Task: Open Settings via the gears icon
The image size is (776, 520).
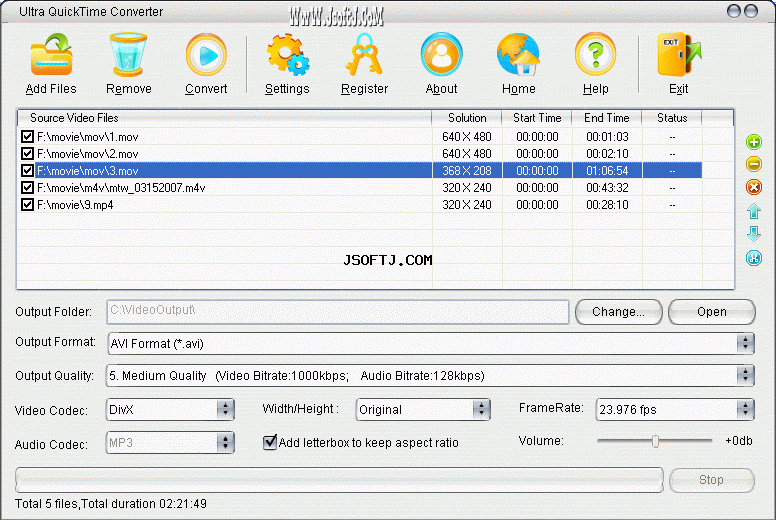Action: coord(287,54)
